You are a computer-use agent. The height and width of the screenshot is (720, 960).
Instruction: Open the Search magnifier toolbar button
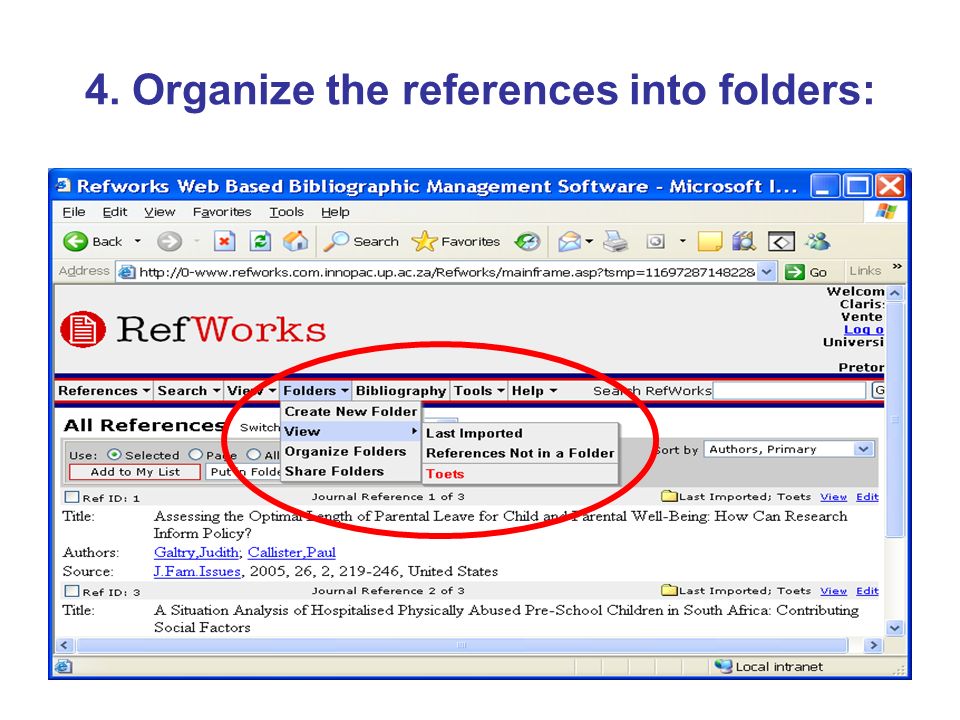(x=361, y=241)
